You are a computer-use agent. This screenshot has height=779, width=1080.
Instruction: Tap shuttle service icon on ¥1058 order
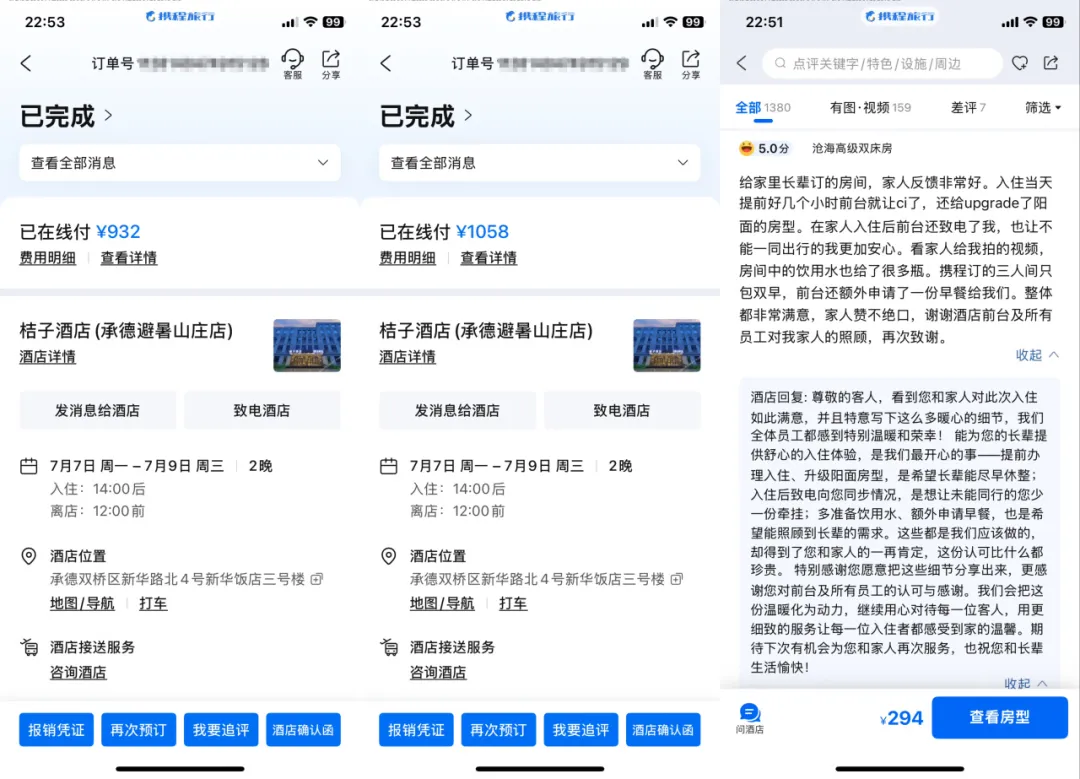click(388, 647)
